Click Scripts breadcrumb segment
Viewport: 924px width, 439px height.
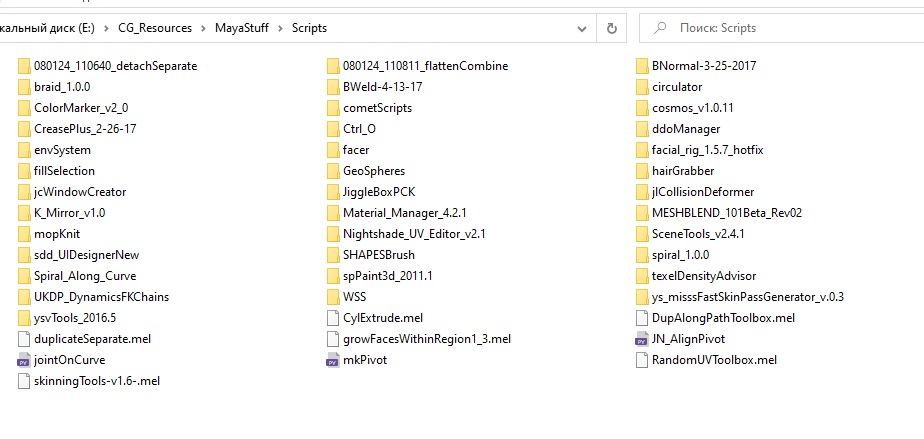pyautogui.click(x=309, y=28)
